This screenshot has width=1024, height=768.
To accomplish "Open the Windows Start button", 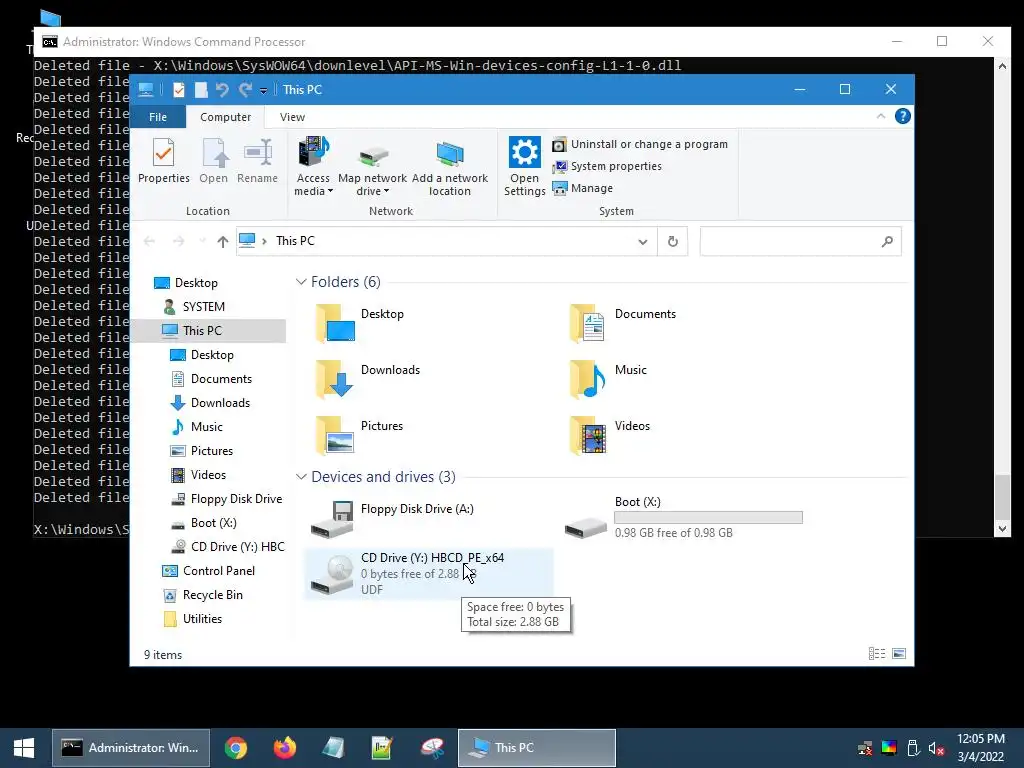I will point(24,748).
